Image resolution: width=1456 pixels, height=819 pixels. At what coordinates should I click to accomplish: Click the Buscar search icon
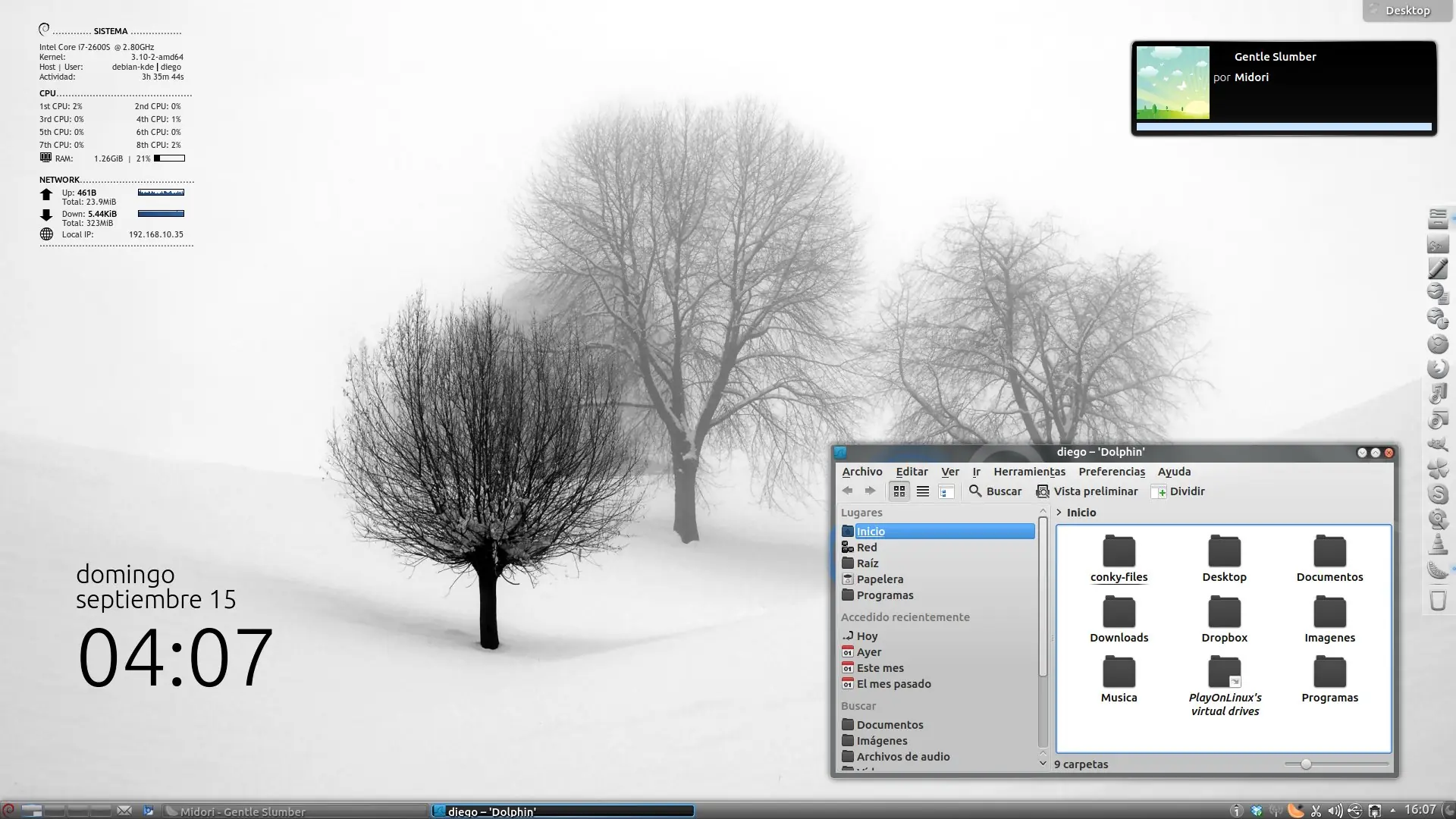pyautogui.click(x=975, y=491)
